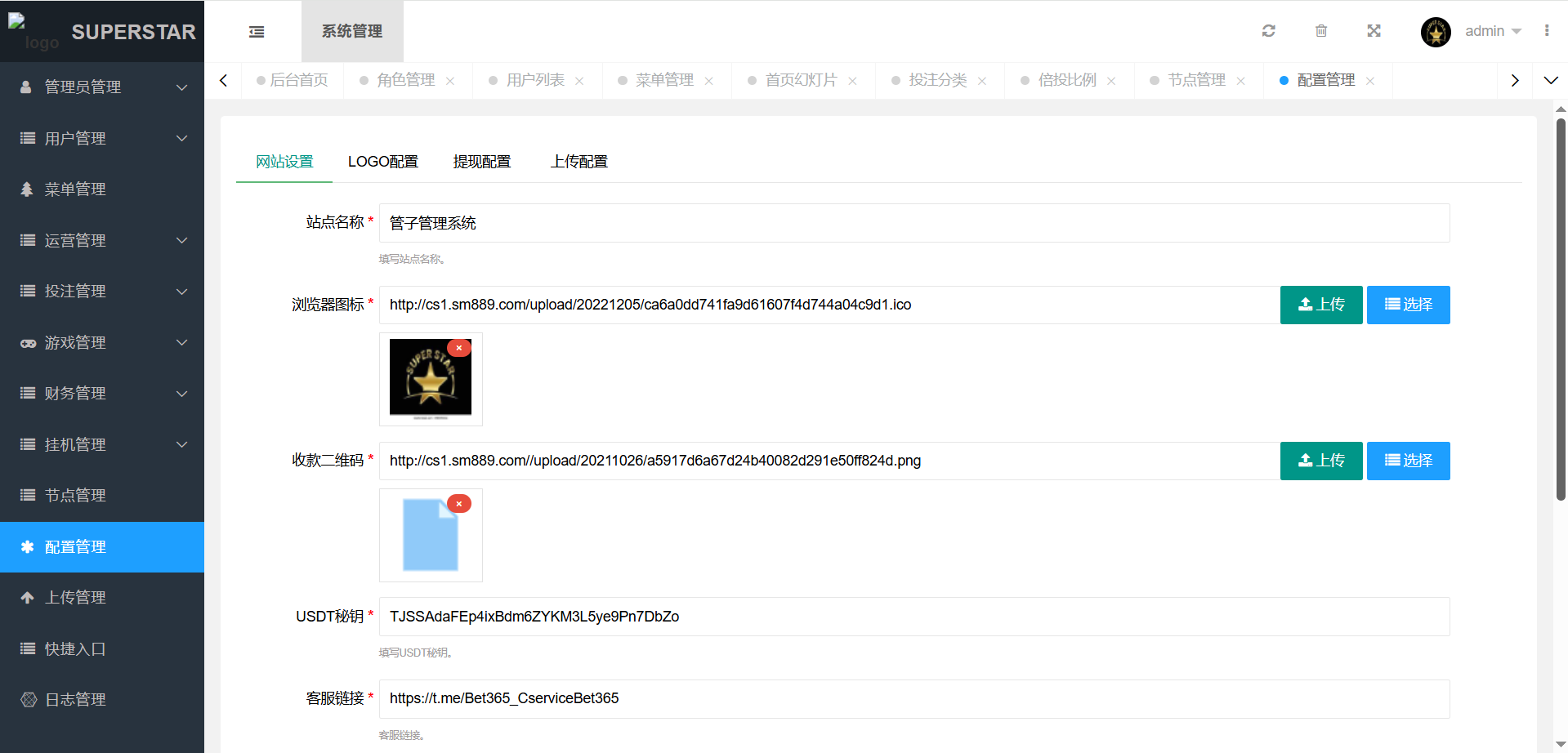Click the admin avatar image
Viewport: 1568px width, 753px height.
1436,32
